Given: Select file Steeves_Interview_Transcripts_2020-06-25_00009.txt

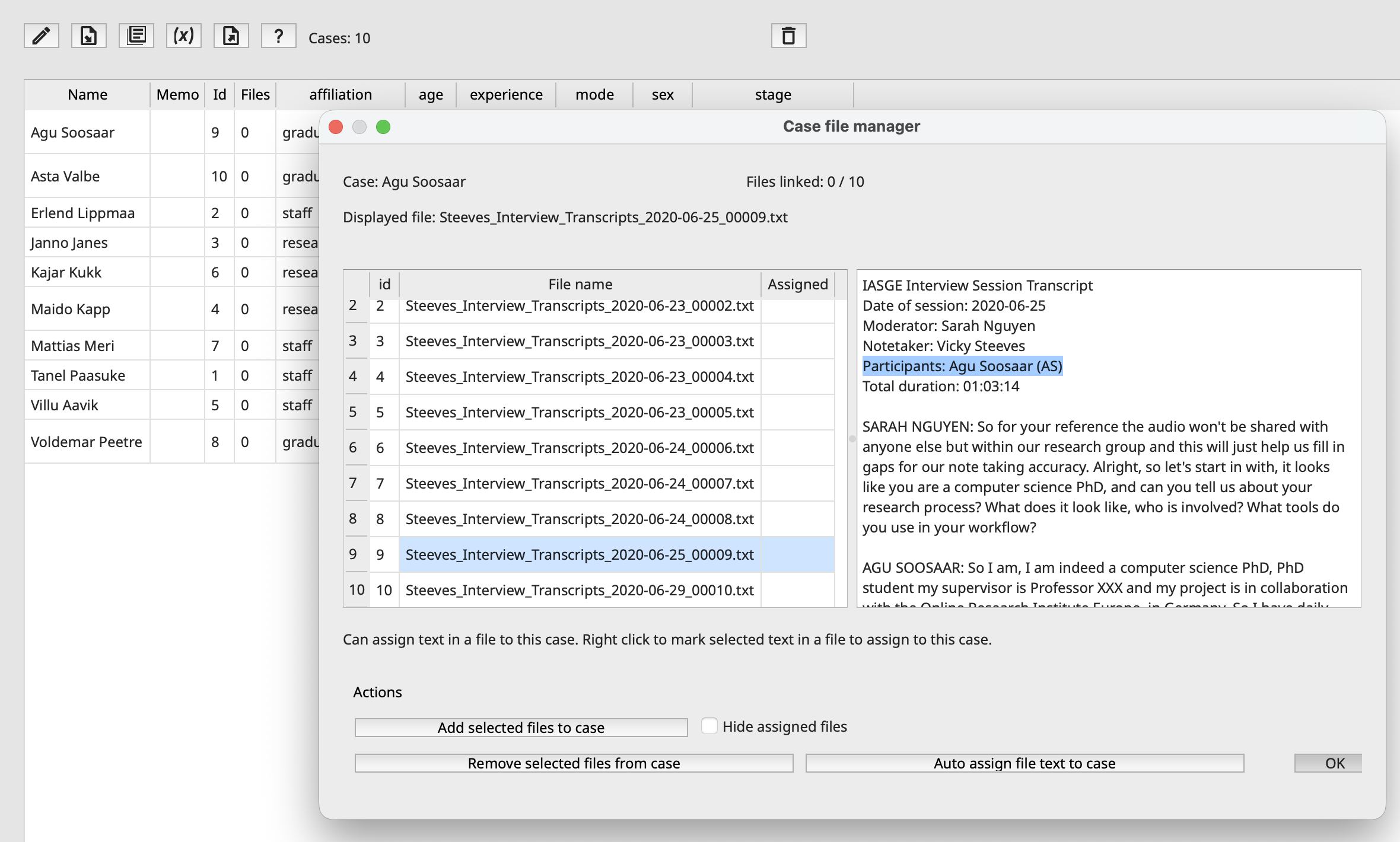Looking at the screenshot, I should (580, 555).
